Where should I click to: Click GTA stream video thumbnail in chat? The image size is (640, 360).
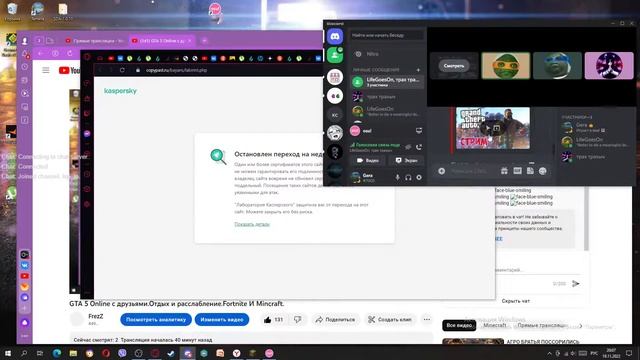coord(493,128)
